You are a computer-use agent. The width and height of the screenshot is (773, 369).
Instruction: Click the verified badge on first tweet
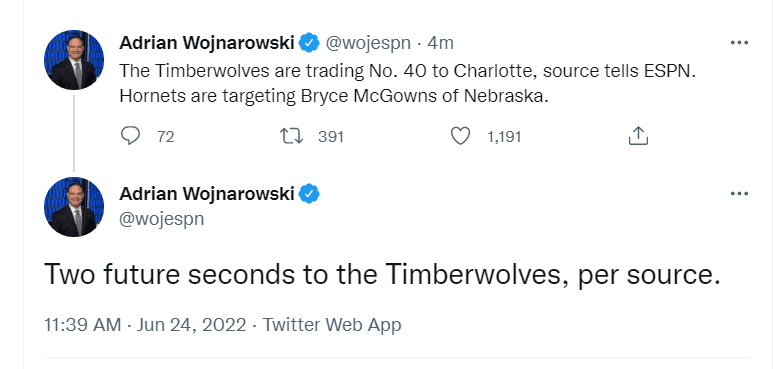tap(309, 43)
